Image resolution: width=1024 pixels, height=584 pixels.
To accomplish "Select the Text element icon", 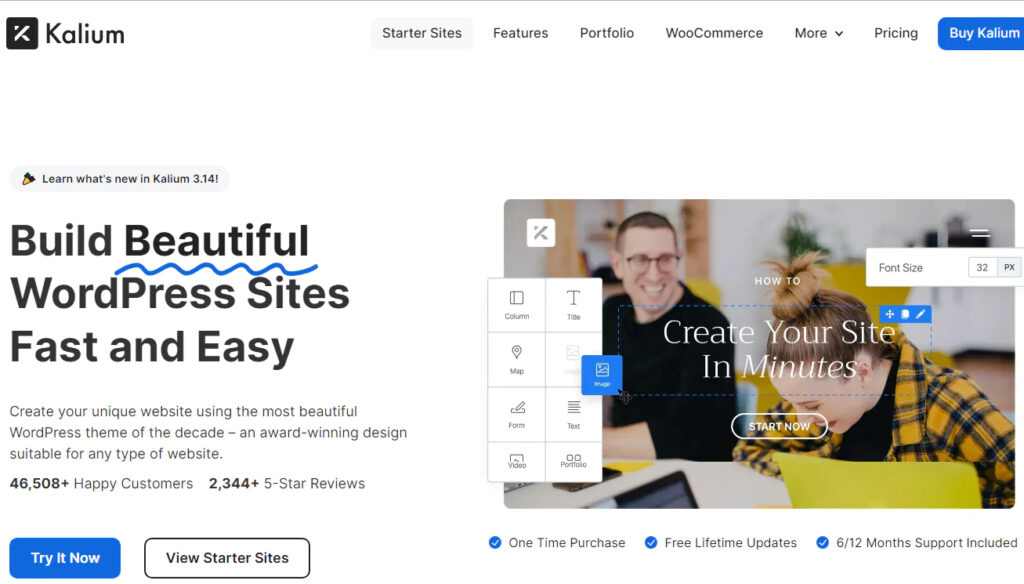I will click(573, 408).
